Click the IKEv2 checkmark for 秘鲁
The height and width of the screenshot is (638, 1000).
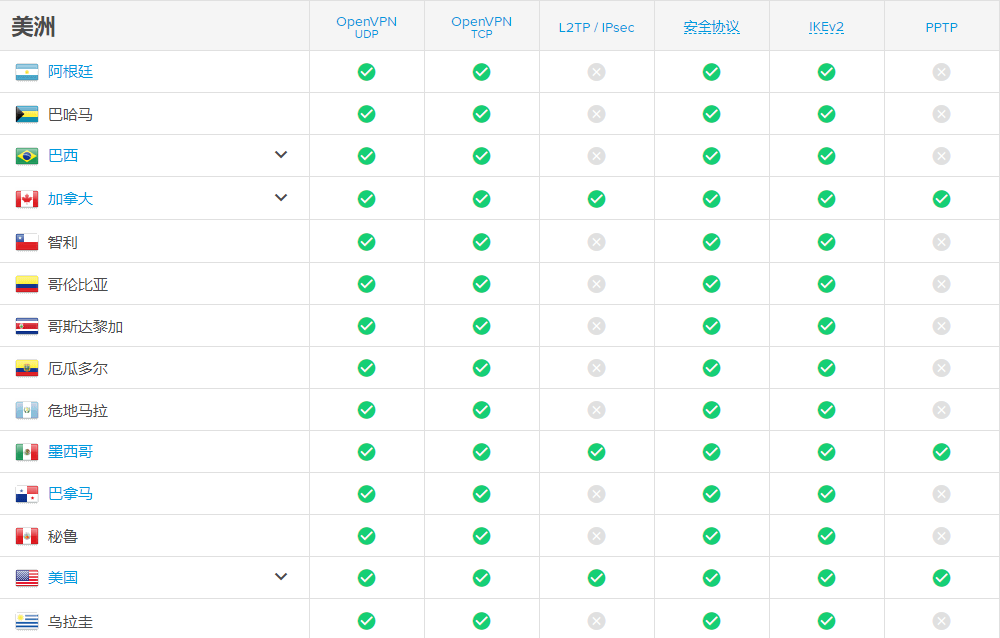click(827, 537)
